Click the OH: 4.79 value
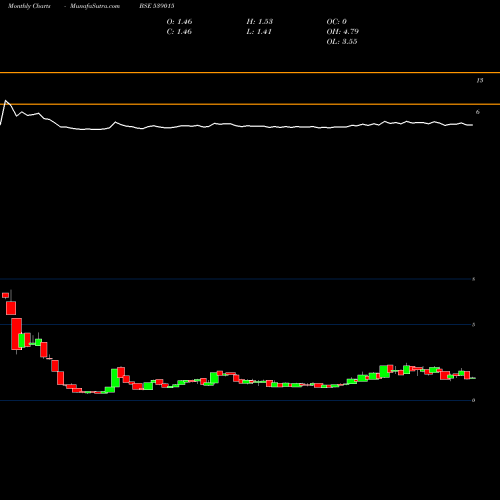Image resolution: width=500 pixels, height=500 pixels. (x=343, y=32)
